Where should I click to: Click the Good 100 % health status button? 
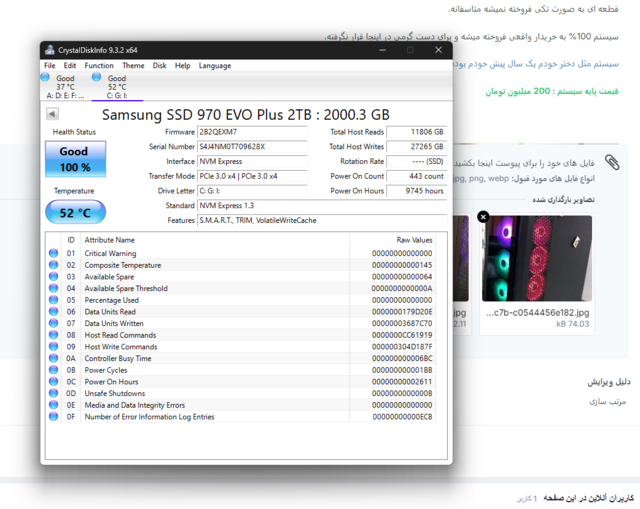76,159
